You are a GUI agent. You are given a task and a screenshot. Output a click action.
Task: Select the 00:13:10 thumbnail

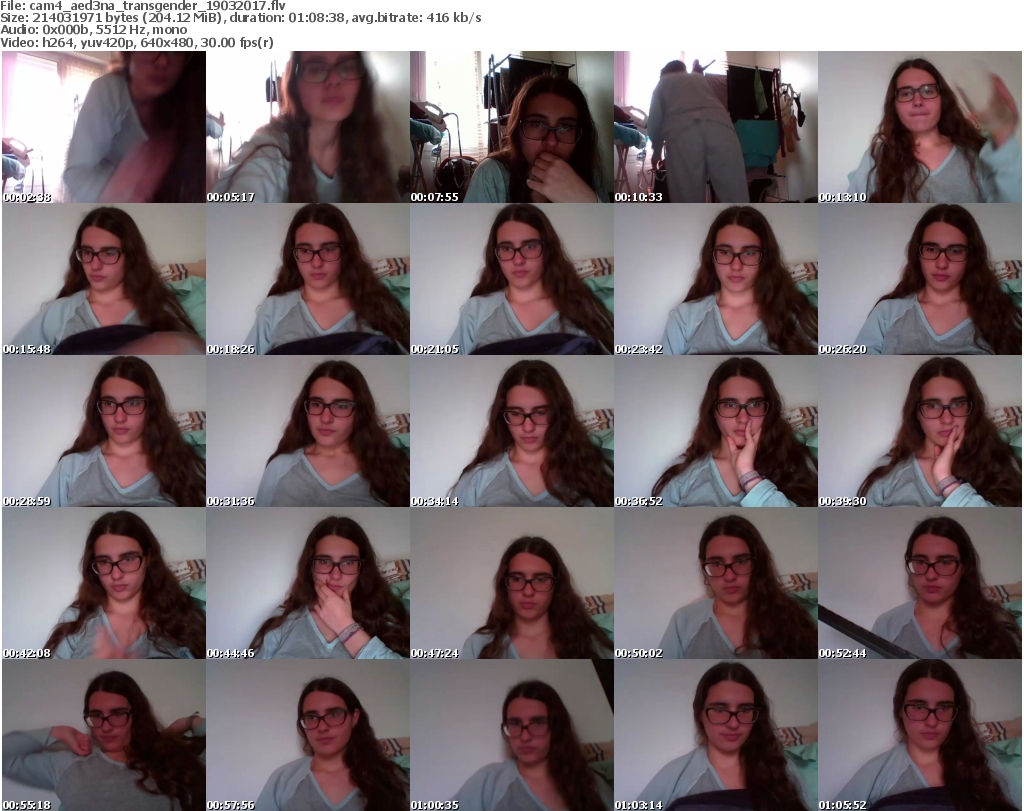point(920,127)
